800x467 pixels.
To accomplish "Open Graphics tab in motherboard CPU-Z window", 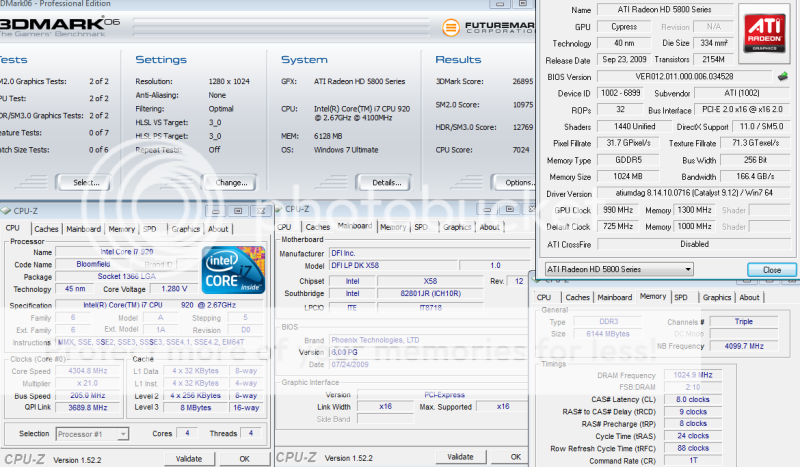I will 457,227.
